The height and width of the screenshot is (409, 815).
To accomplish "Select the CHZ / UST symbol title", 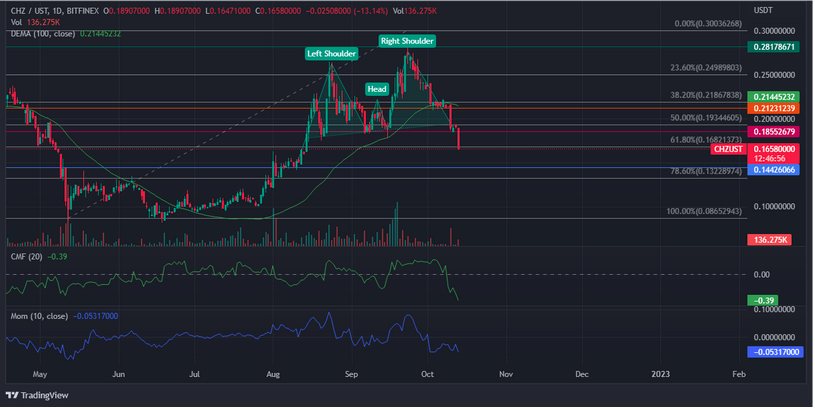I will 30,9.
